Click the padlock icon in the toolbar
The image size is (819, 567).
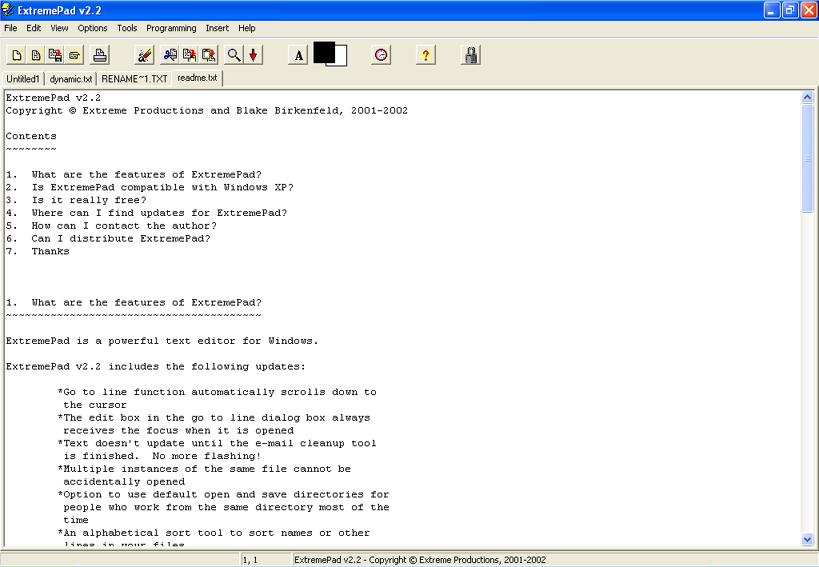(471, 55)
